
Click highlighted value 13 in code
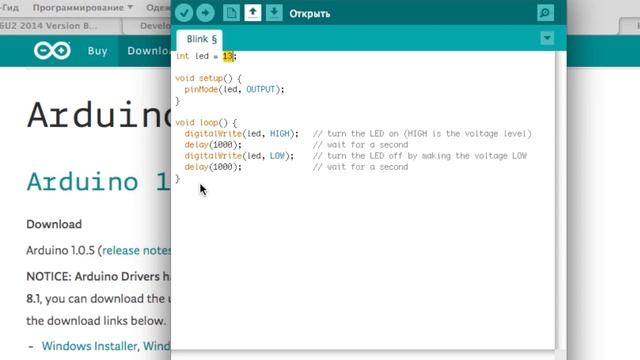tap(228, 56)
